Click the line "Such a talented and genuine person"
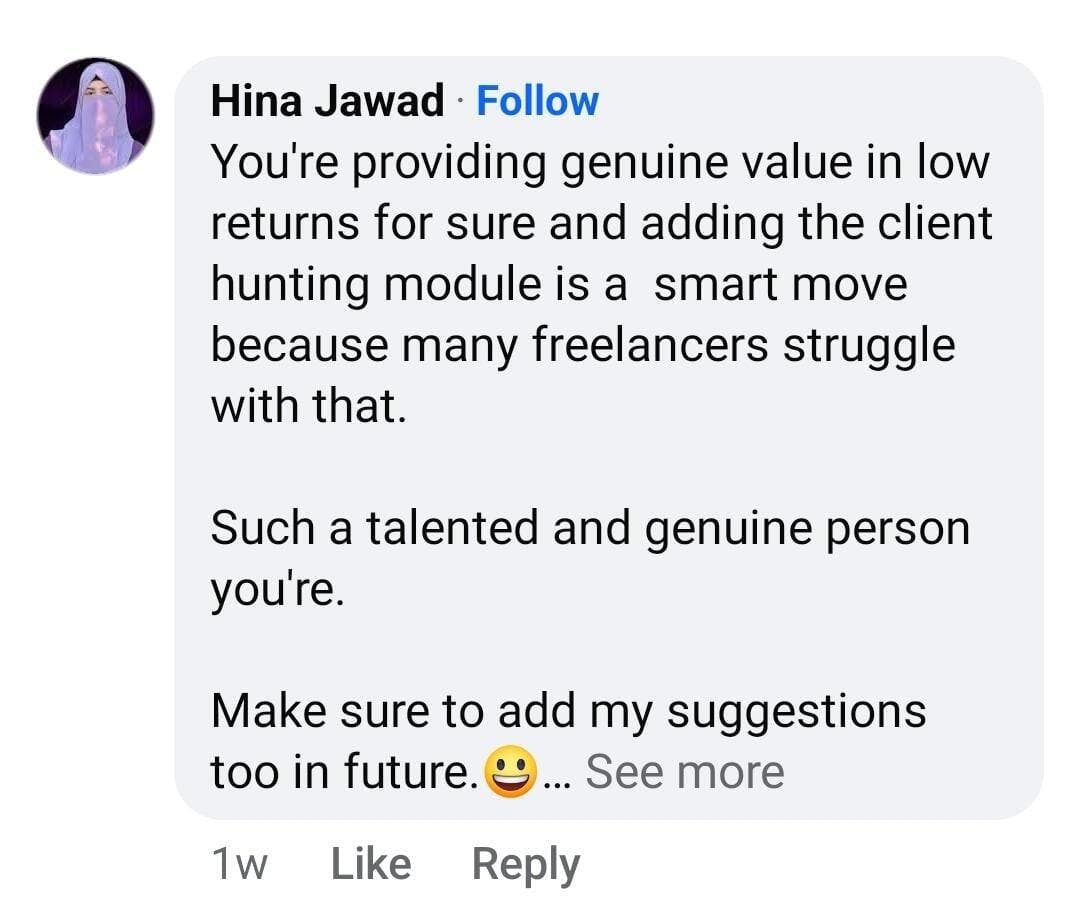 point(590,528)
